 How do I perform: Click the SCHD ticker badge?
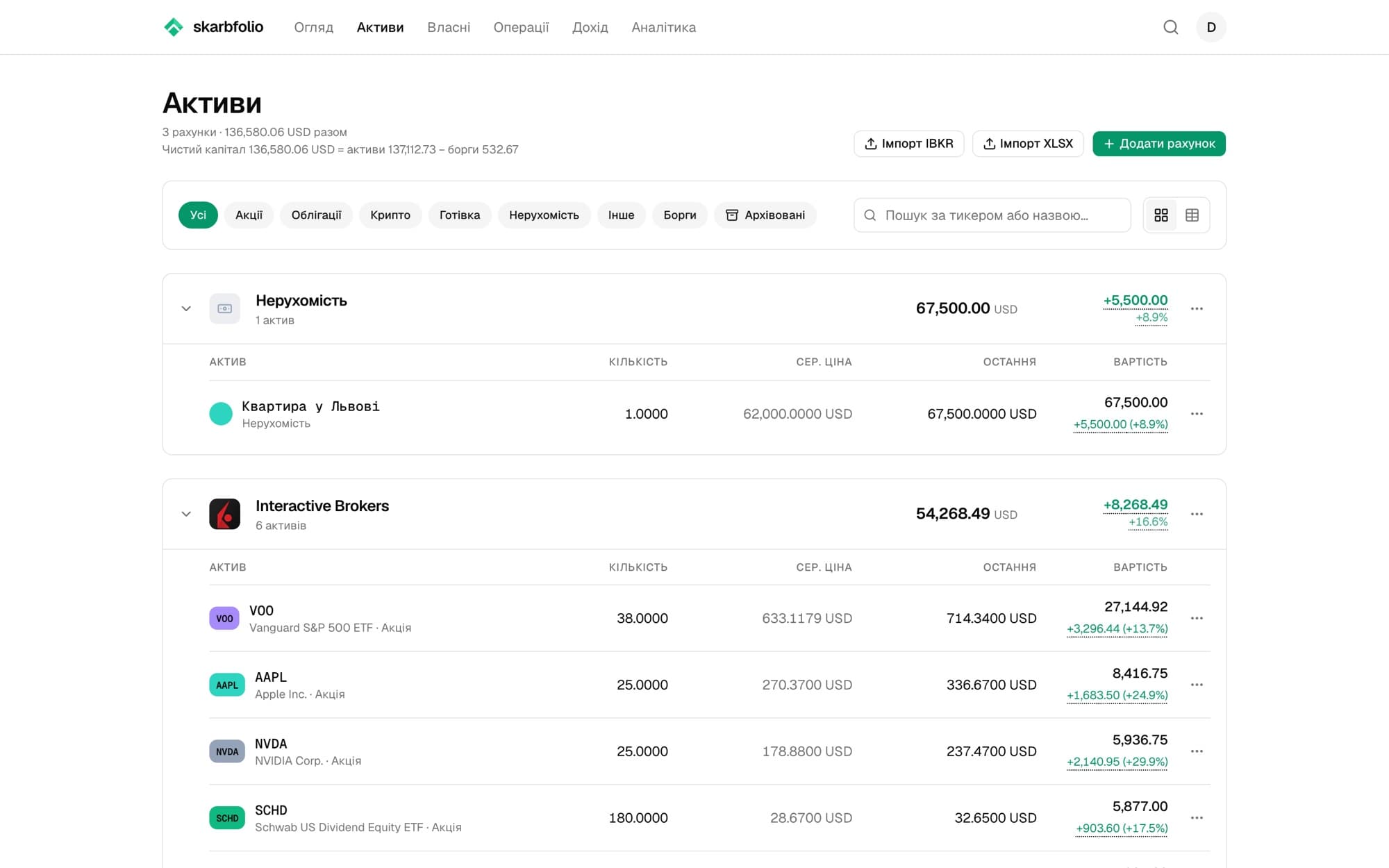(x=227, y=818)
